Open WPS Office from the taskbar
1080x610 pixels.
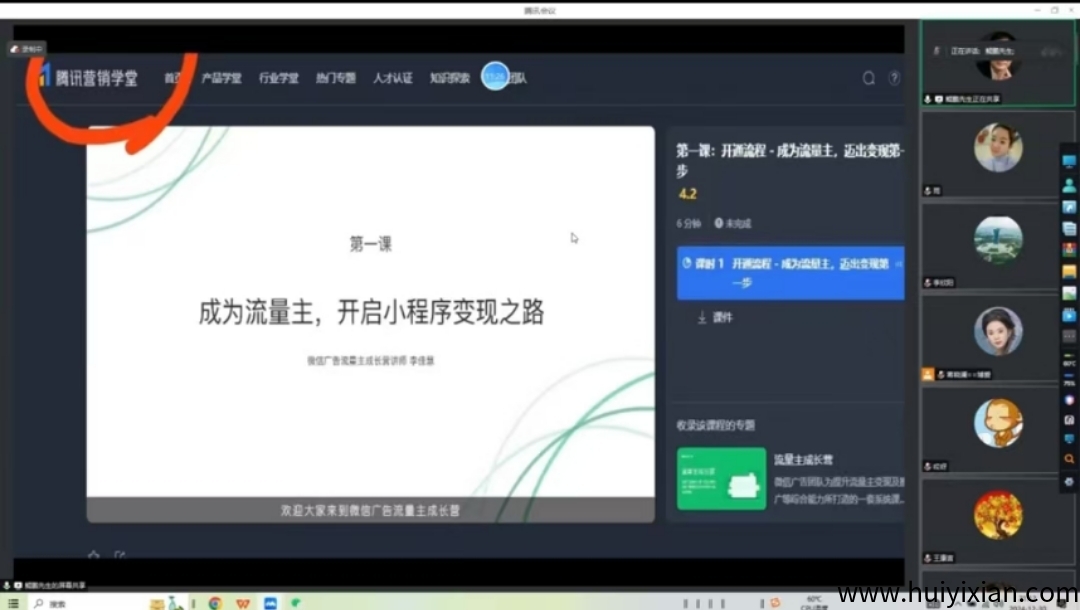click(243, 603)
